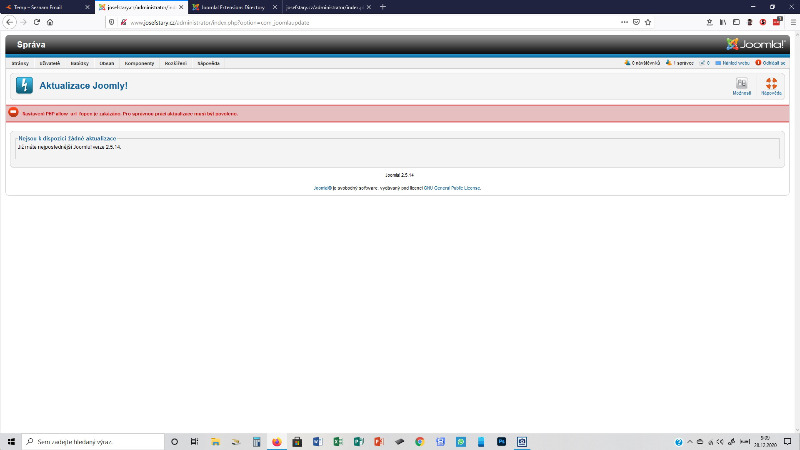Close the Seznam Email tab
Screen dimensions: 800x450
[87, 7]
